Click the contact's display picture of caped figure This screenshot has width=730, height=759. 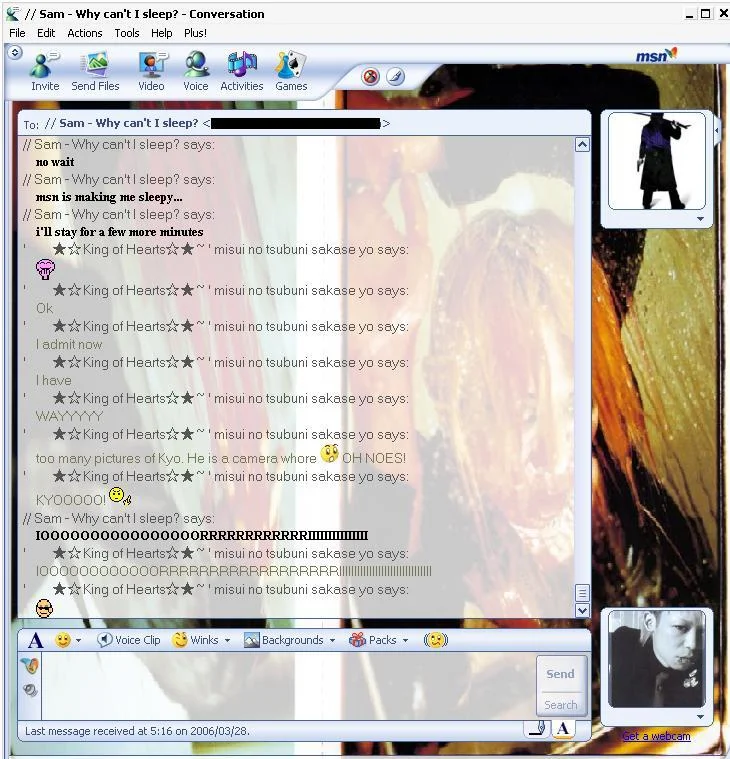click(656, 161)
